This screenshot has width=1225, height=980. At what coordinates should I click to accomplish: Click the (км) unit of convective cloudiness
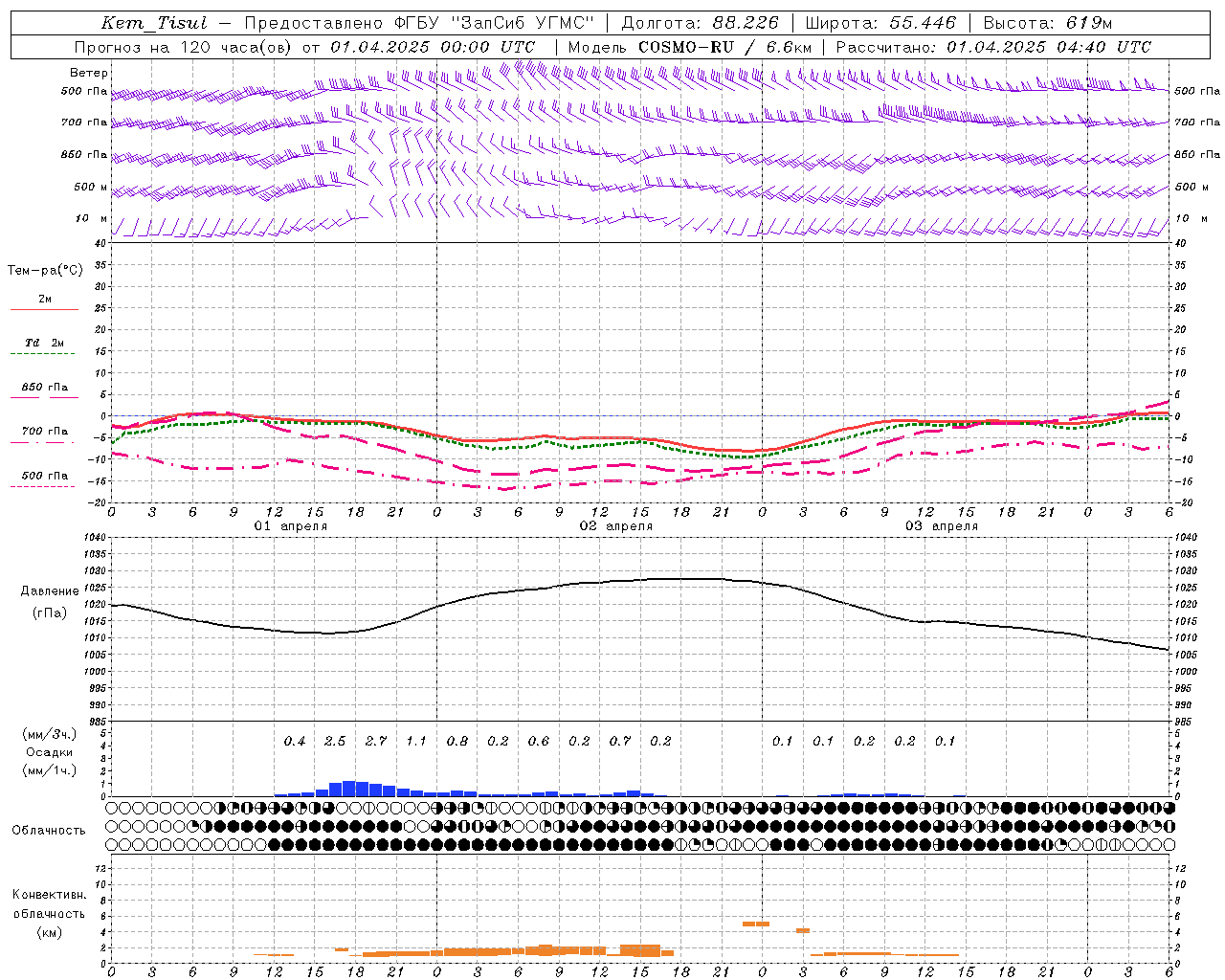point(49,931)
